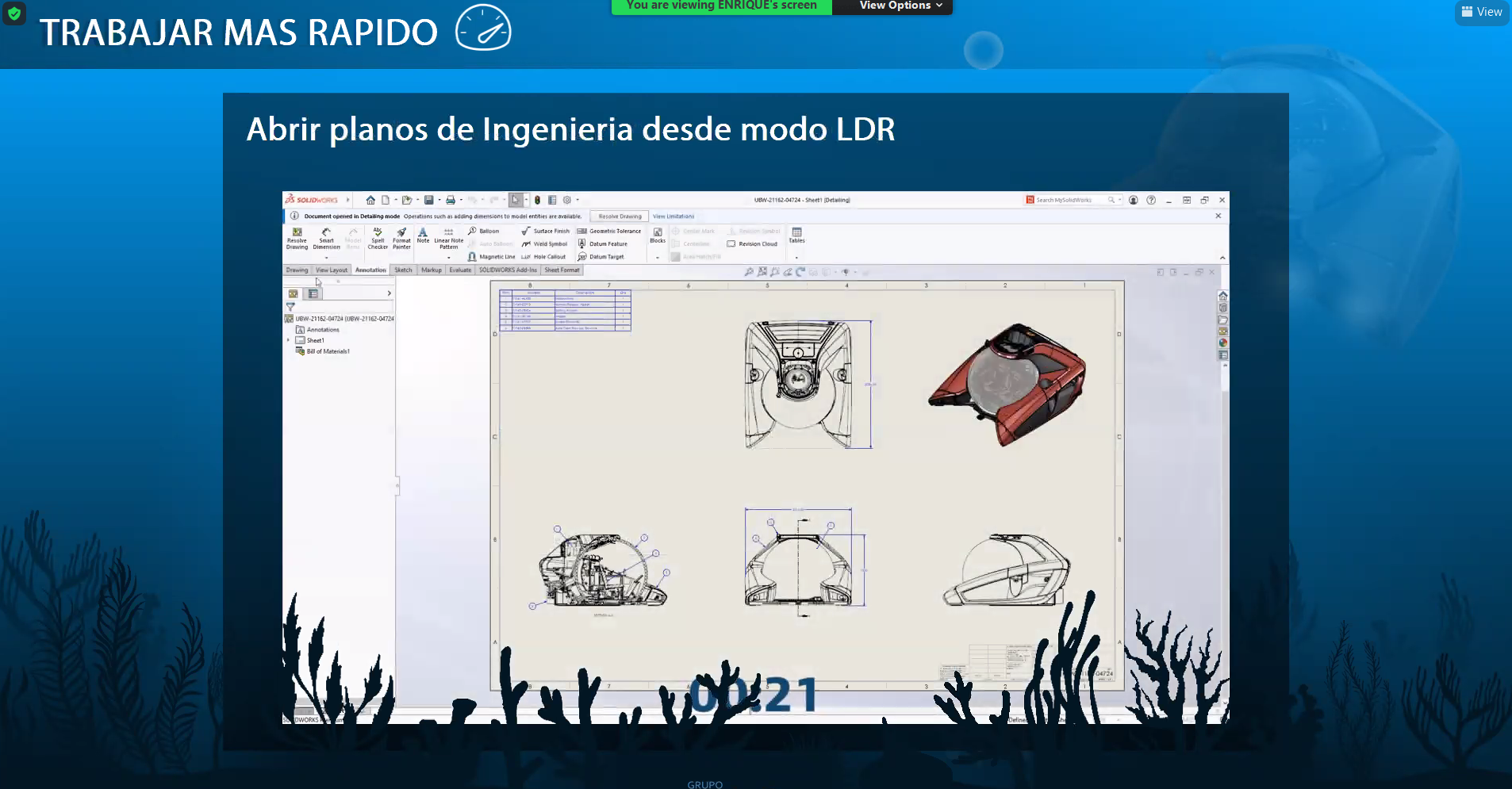This screenshot has height=789, width=1512.
Task: Click the Datum Feature icon
Action: coord(582,244)
